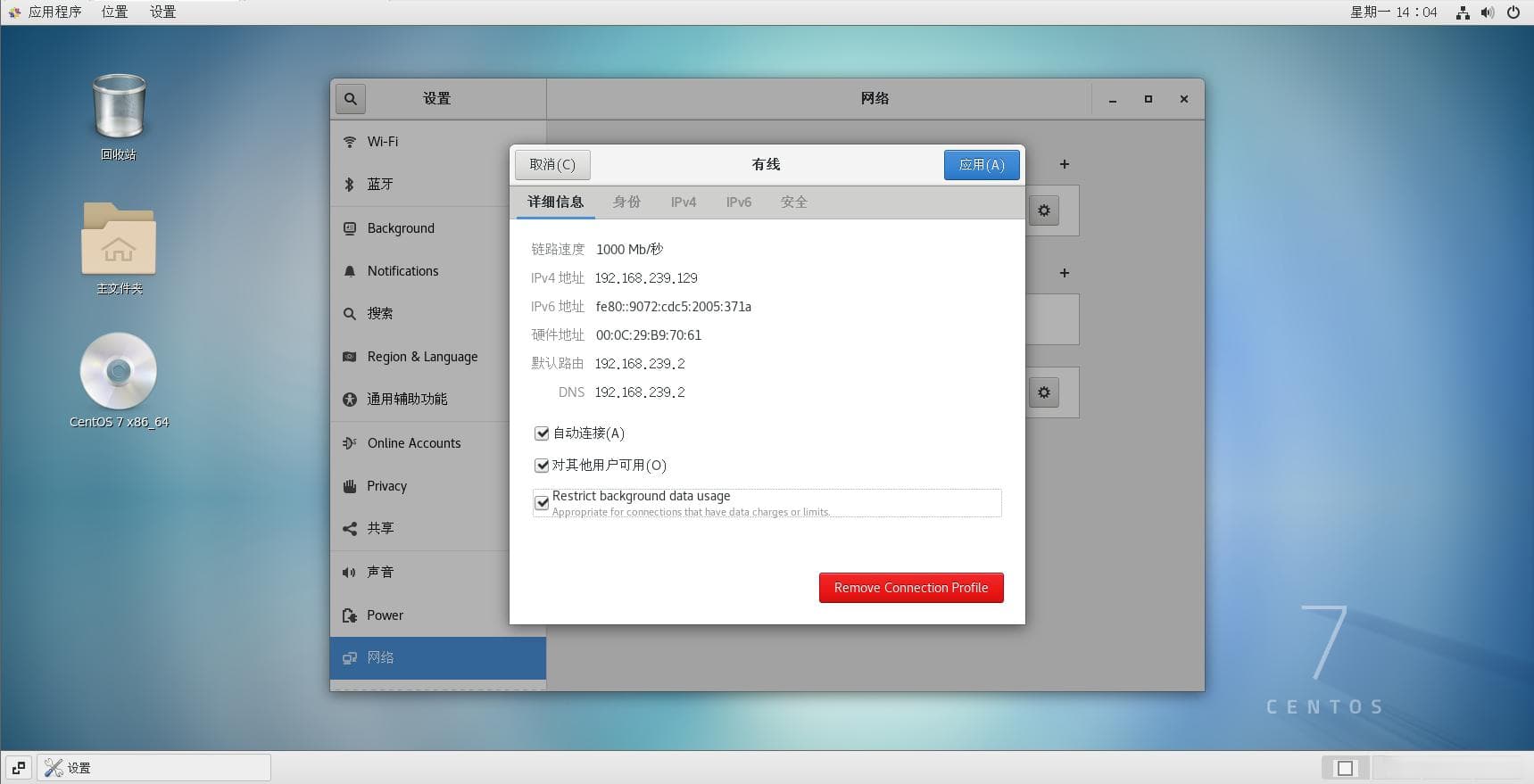Switch to the 安全 tab
1534x784 pixels.
point(793,202)
